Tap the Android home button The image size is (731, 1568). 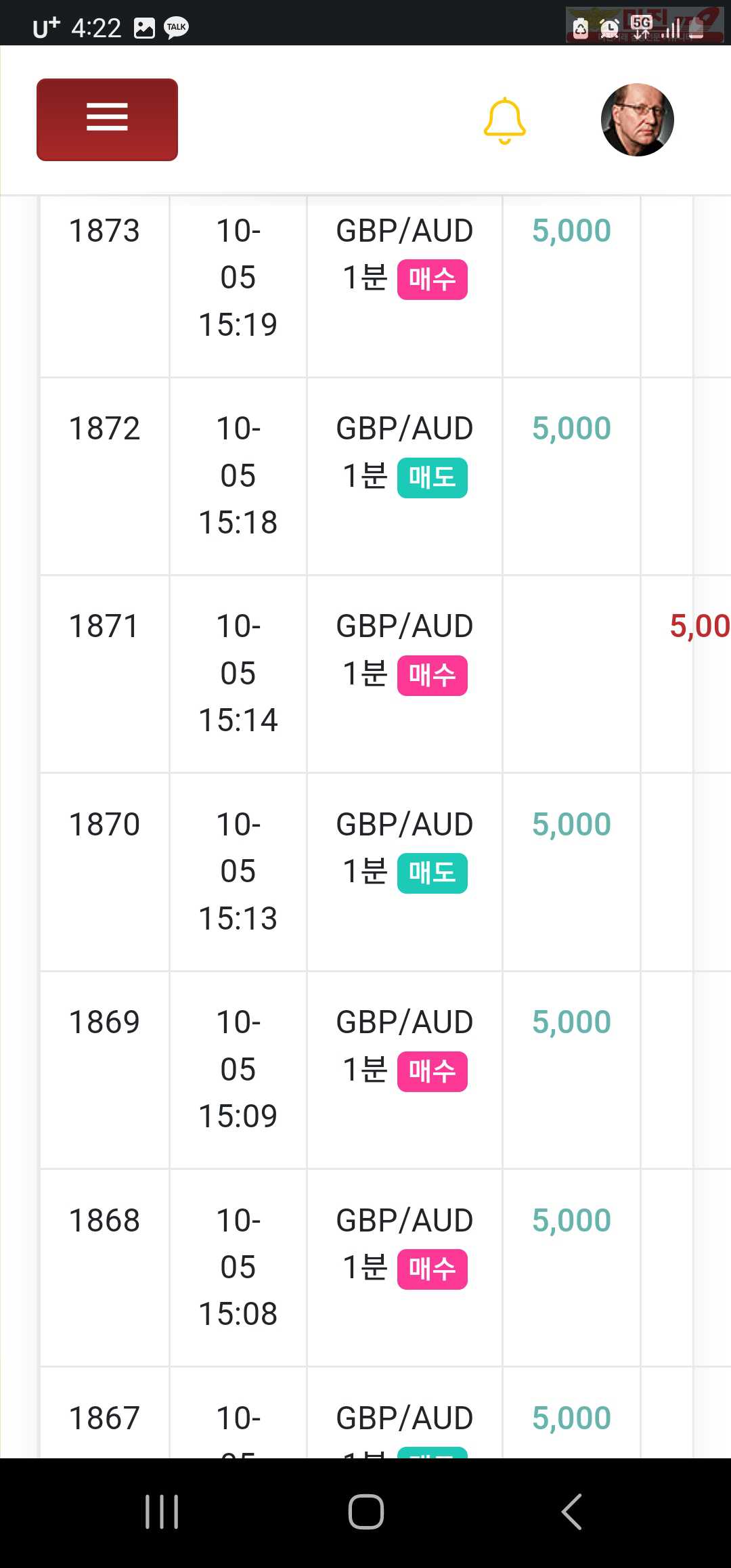click(366, 1512)
